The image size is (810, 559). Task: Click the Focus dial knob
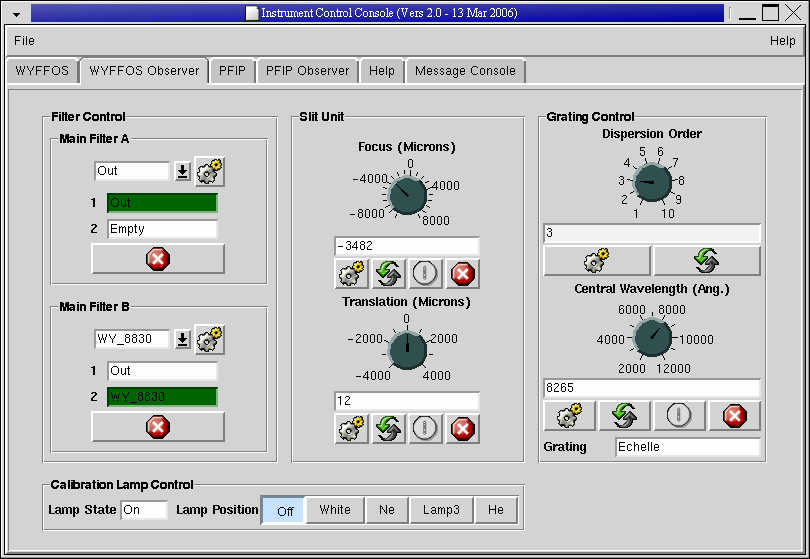click(408, 195)
